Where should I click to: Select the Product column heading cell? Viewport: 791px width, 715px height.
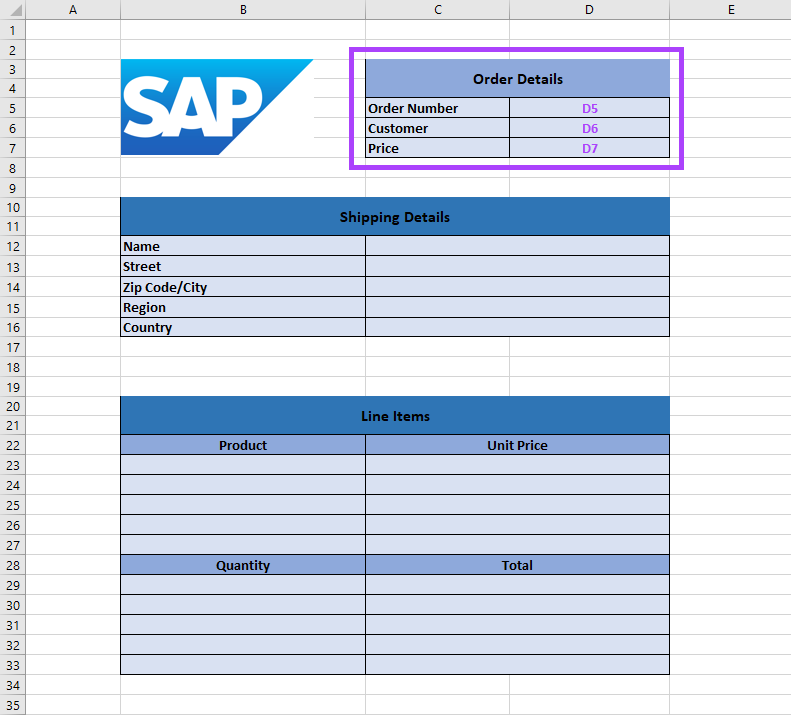tap(243, 445)
